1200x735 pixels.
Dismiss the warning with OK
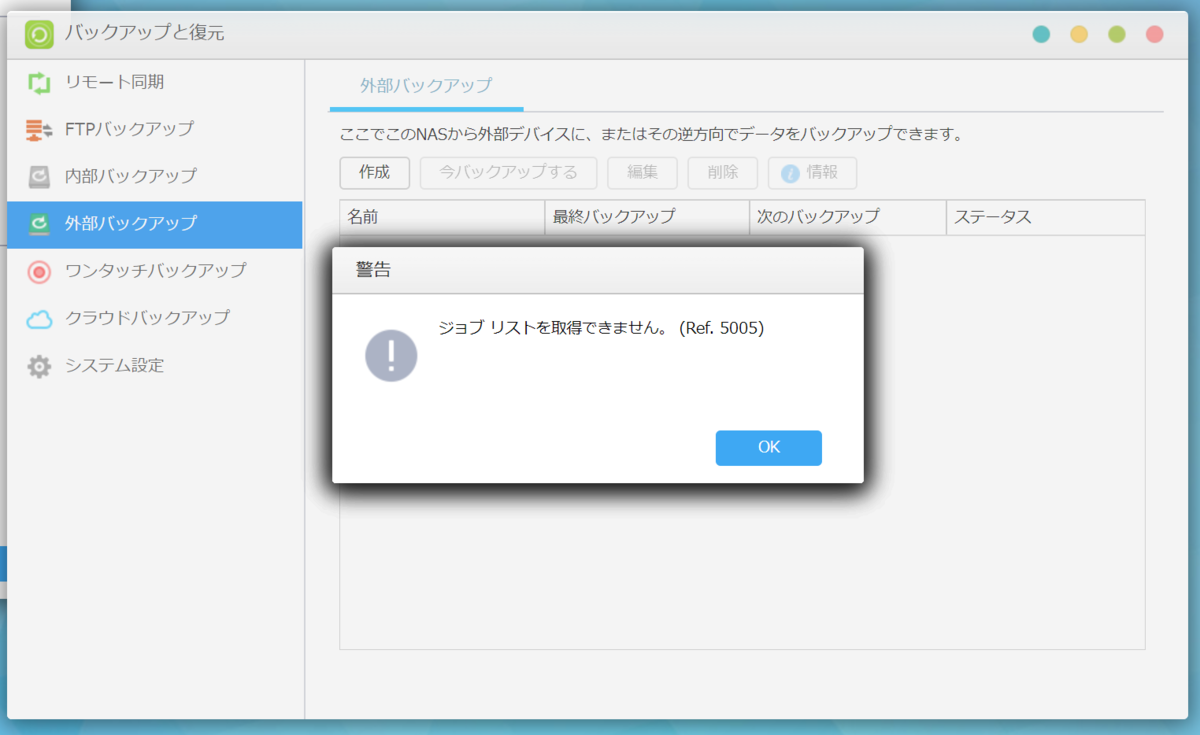768,447
